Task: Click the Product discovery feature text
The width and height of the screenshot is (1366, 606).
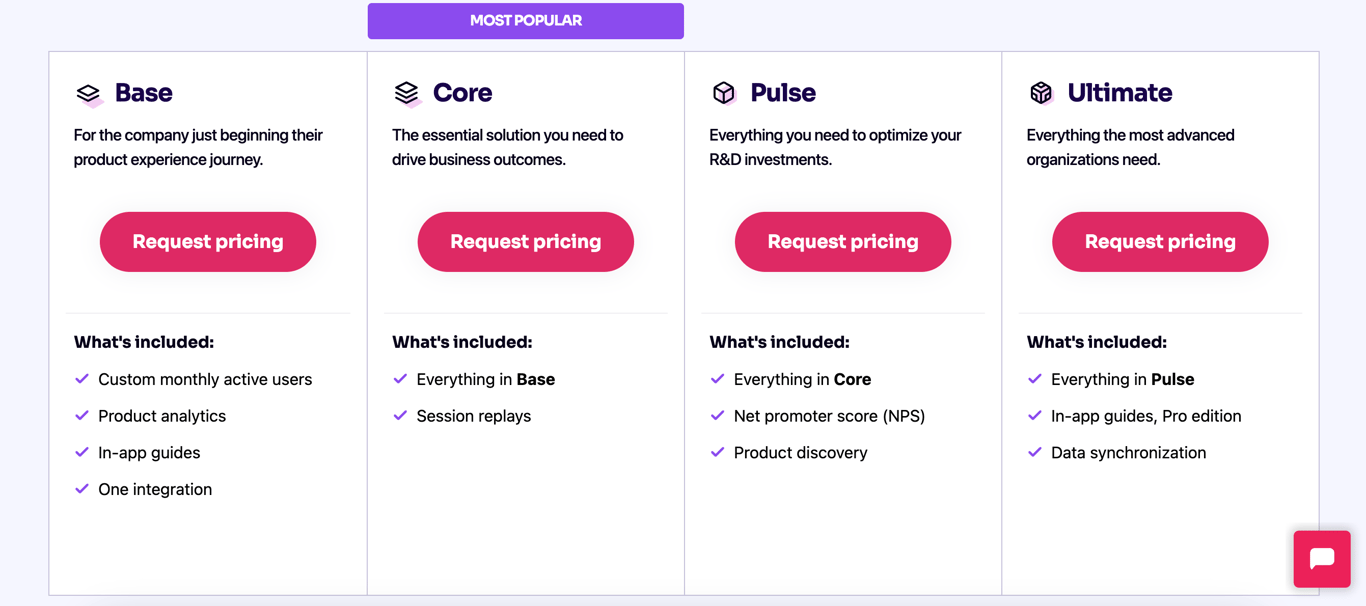Action: pos(800,453)
